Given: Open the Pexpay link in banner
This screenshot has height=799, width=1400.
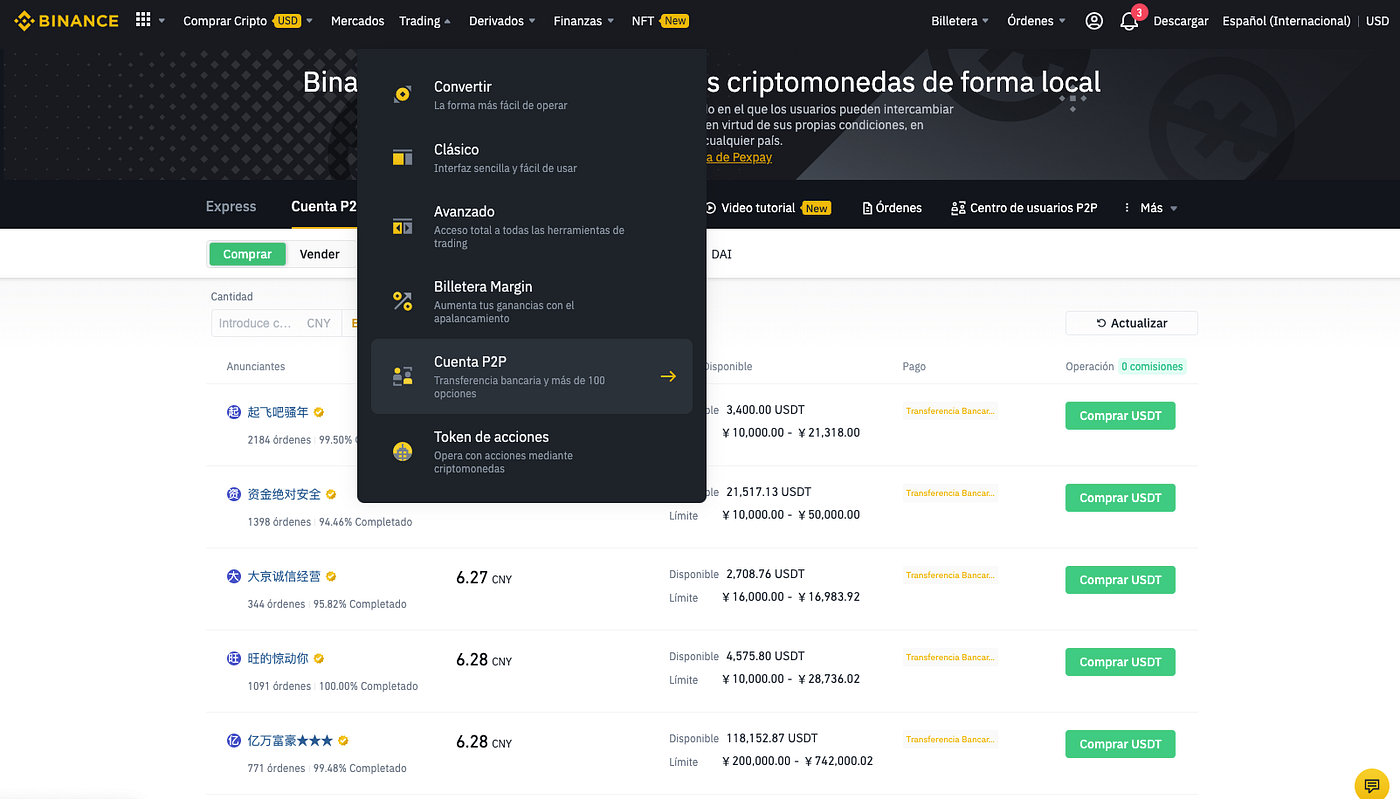Looking at the screenshot, I should [739, 157].
